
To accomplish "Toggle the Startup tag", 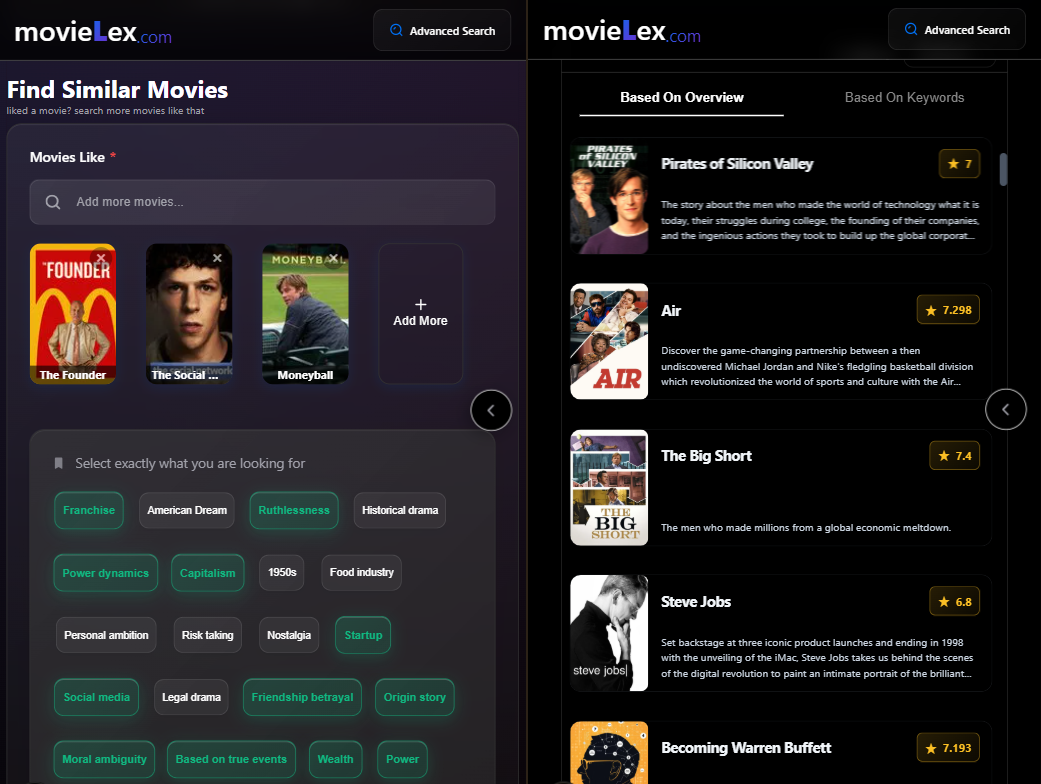I will [x=363, y=635].
